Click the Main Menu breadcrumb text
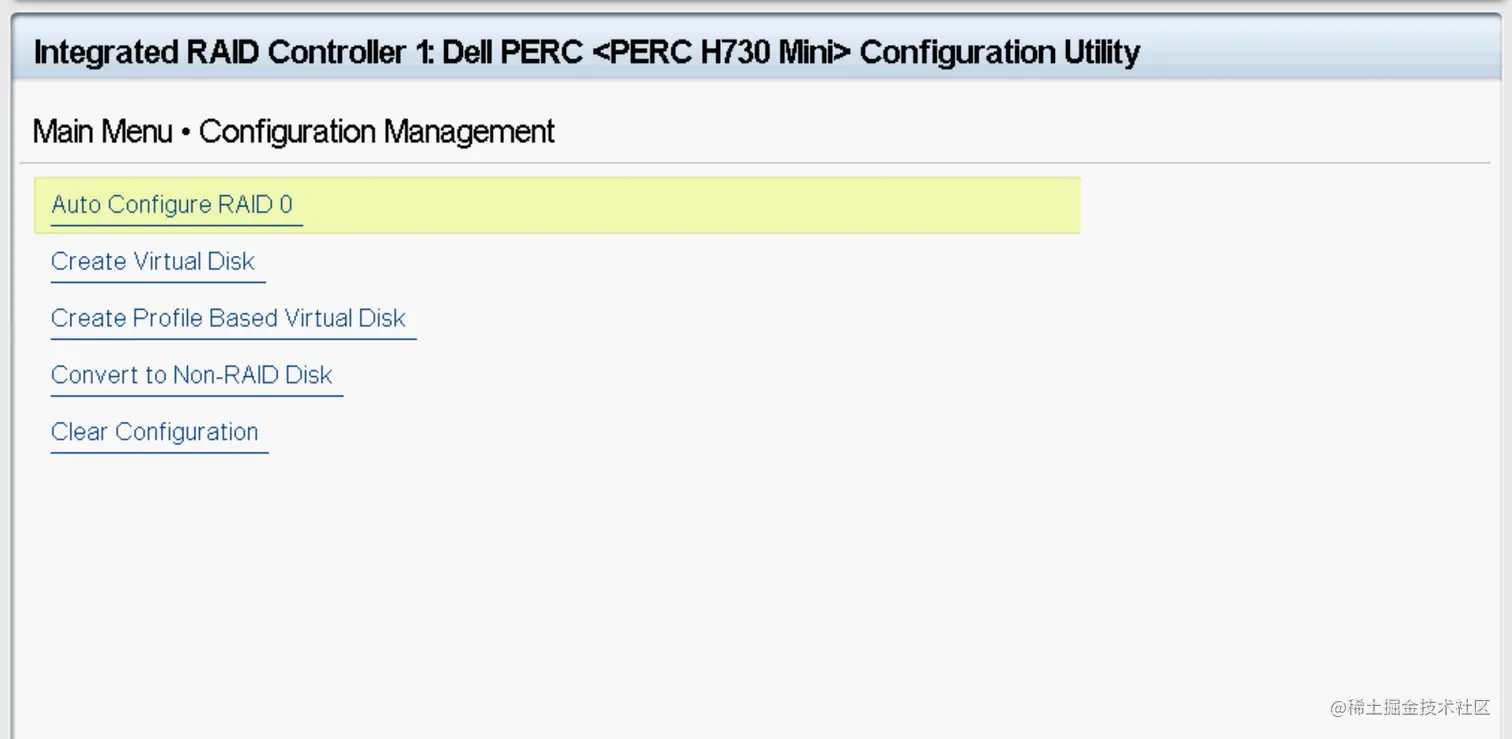Image resolution: width=1512 pixels, height=739 pixels. click(102, 132)
